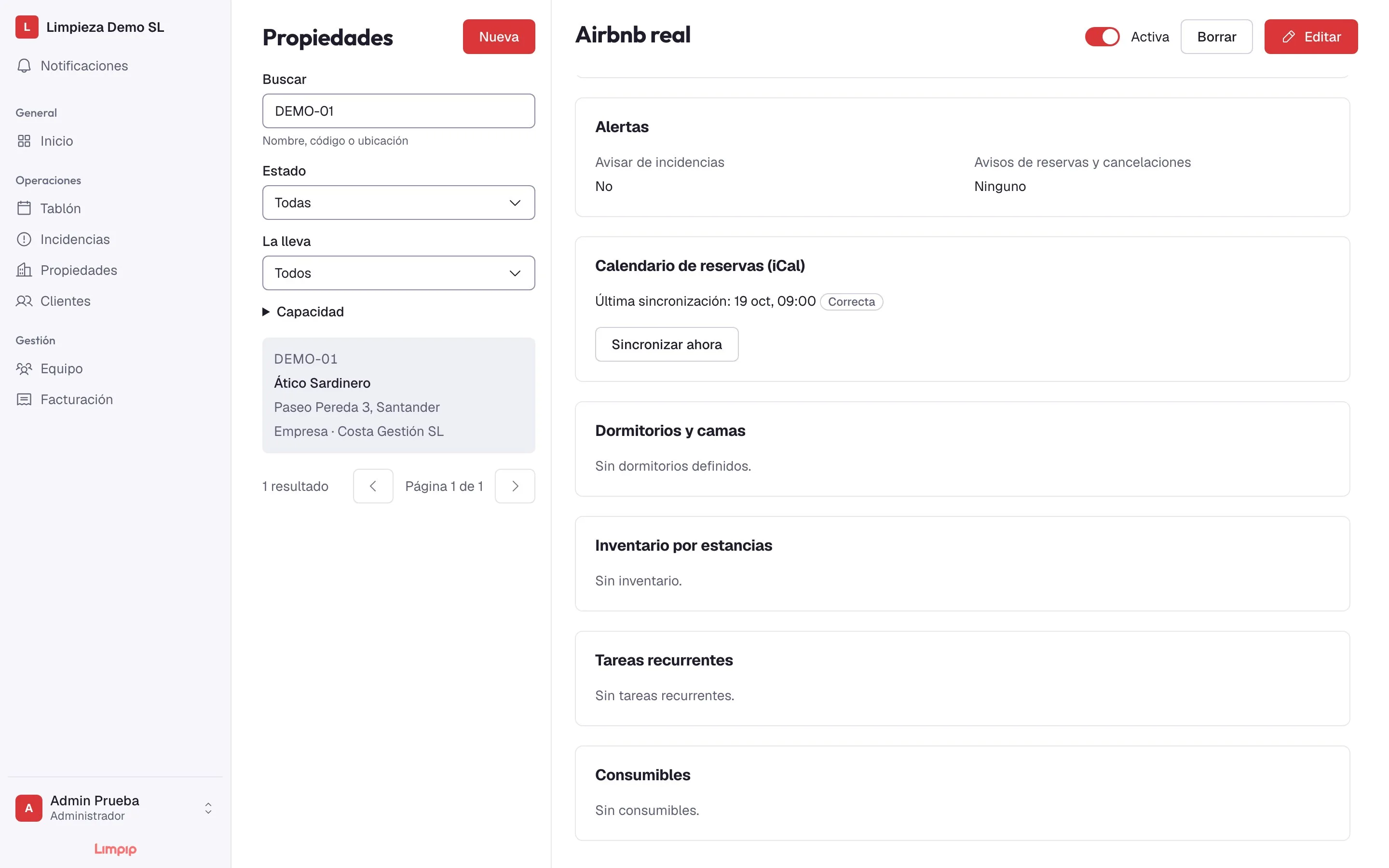Click the Limpip logo at sidebar bottom
Viewport: 1389px width, 868px height.
[115, 849]
